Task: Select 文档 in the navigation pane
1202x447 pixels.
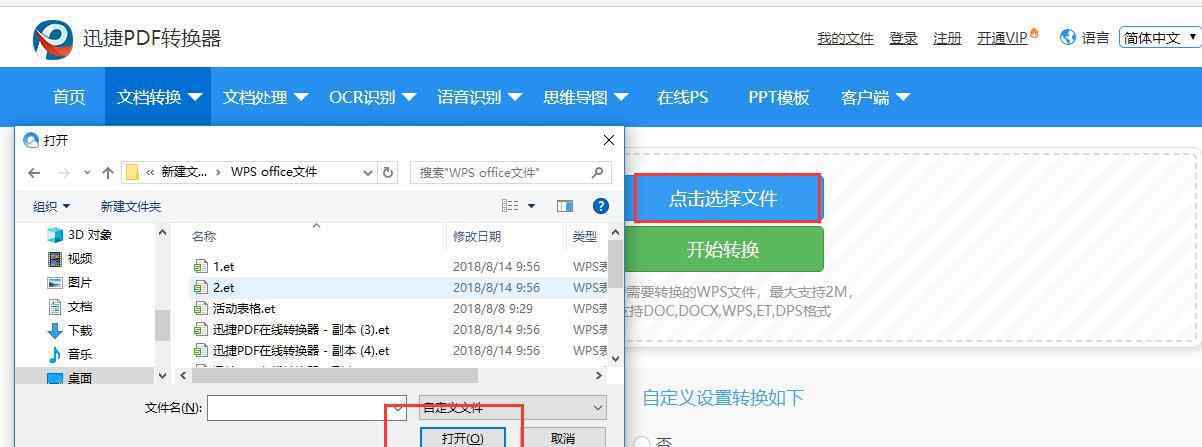Action: click(x=70, y=306)
